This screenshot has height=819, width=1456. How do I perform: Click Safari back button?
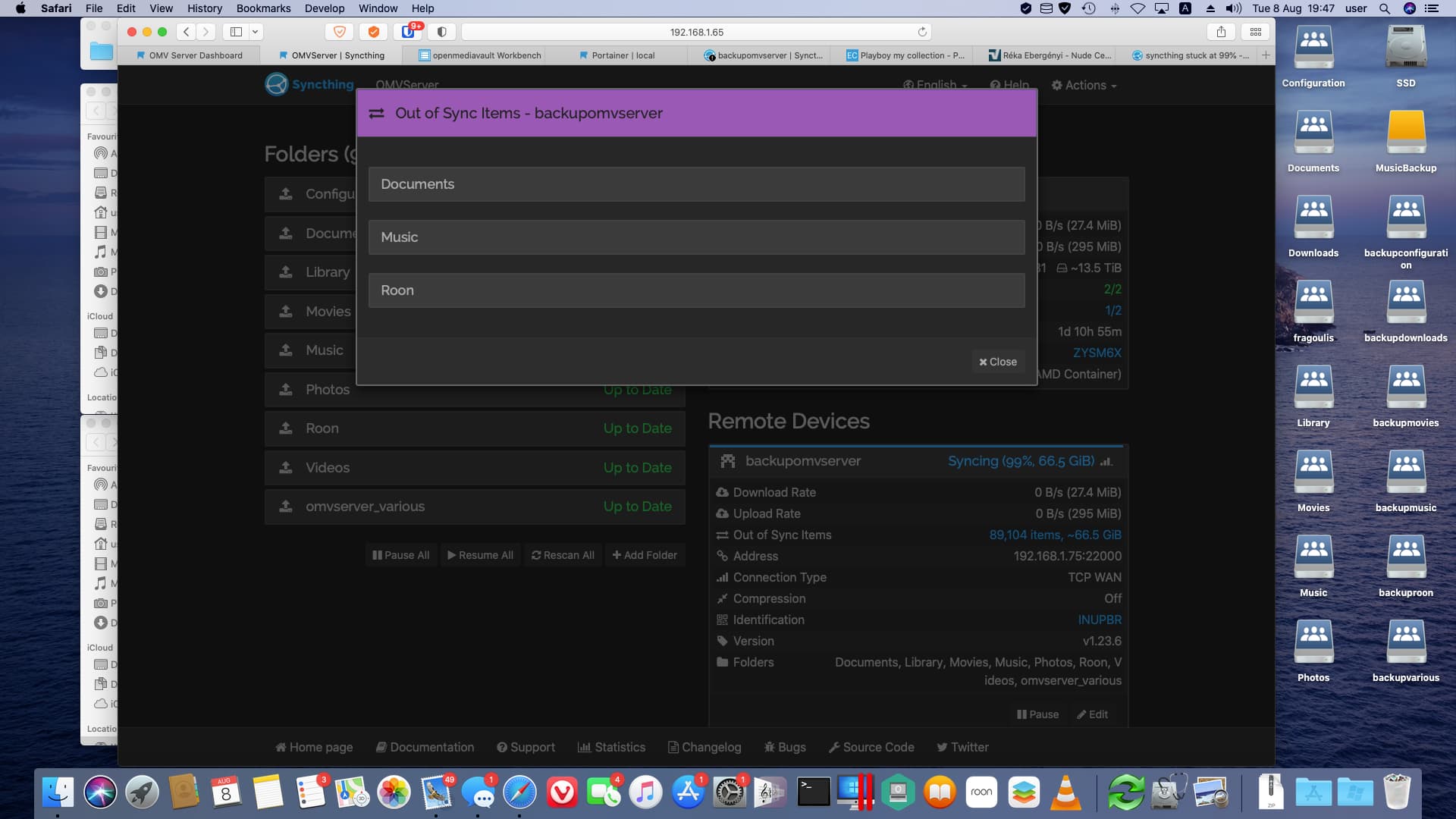point(186,32)
